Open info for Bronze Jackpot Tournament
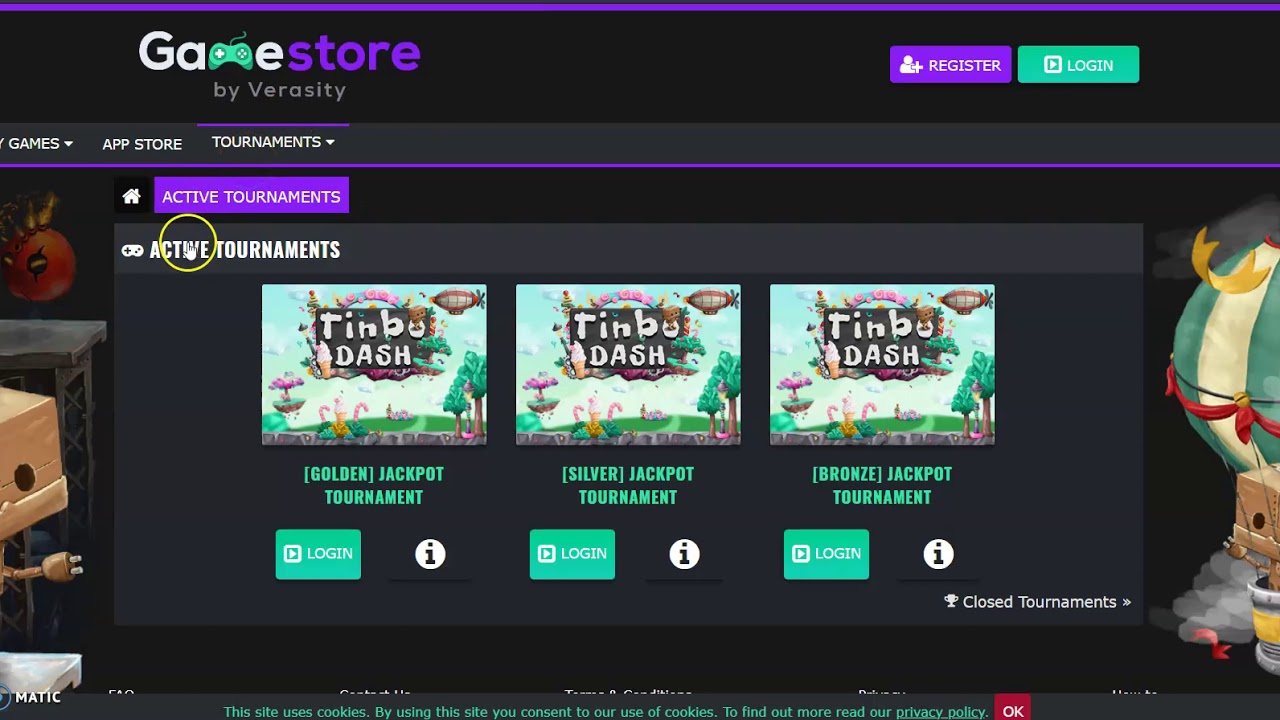Viewport: 1280px width, 720px height. click(938, 554)
